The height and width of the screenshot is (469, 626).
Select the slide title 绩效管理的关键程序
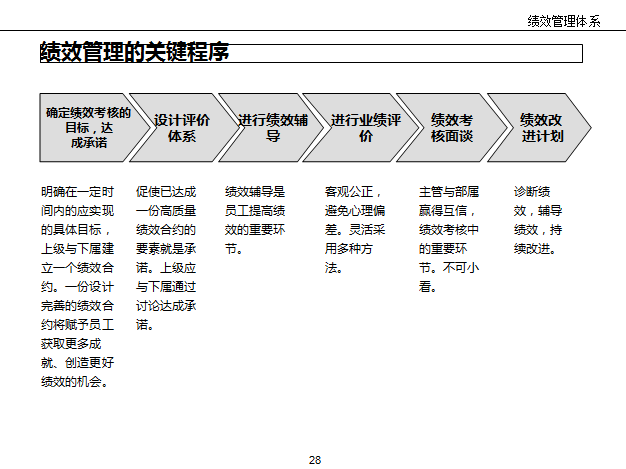pyautogui.click(x=135, y=52)
